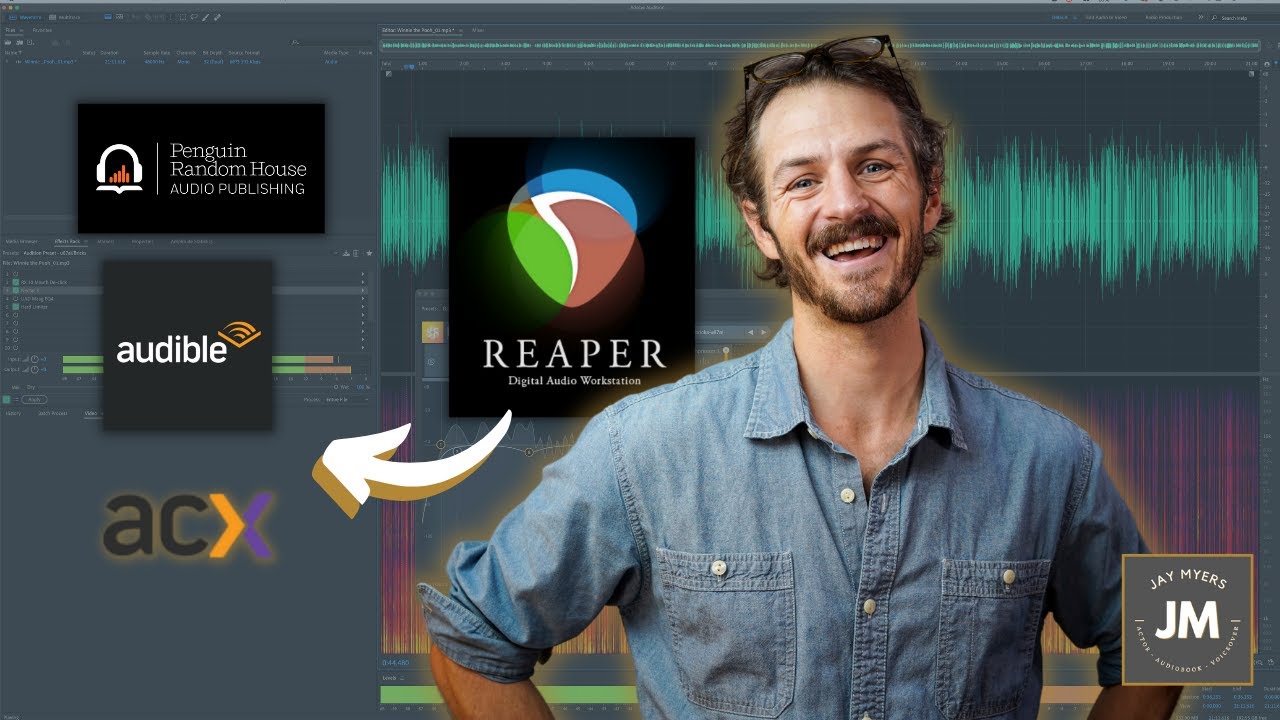Toggle power for the EQ effect in slot 4
The image size is (1280, 720).
pos(15,299)
